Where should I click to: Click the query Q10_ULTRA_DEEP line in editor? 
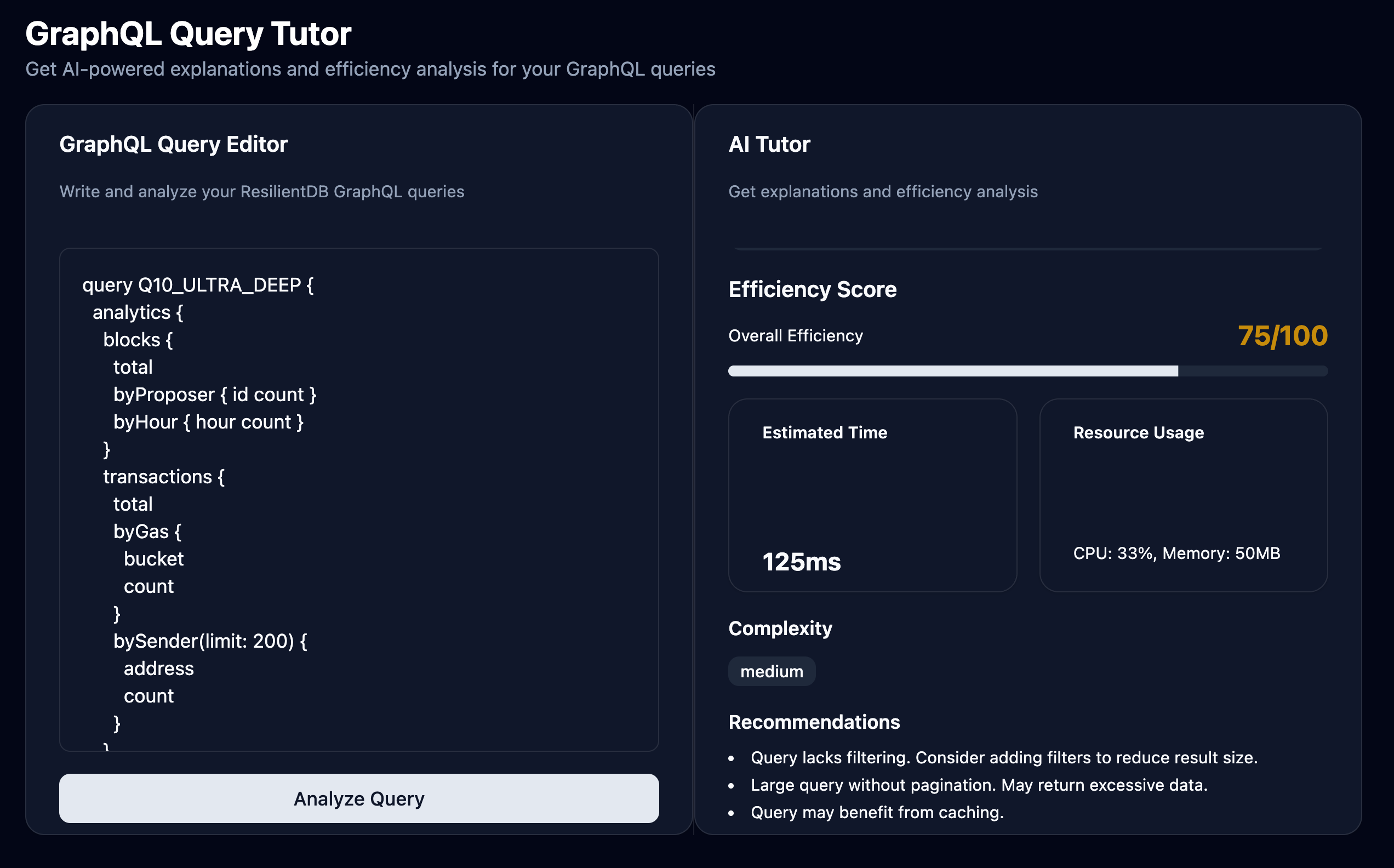coord(198,285)
